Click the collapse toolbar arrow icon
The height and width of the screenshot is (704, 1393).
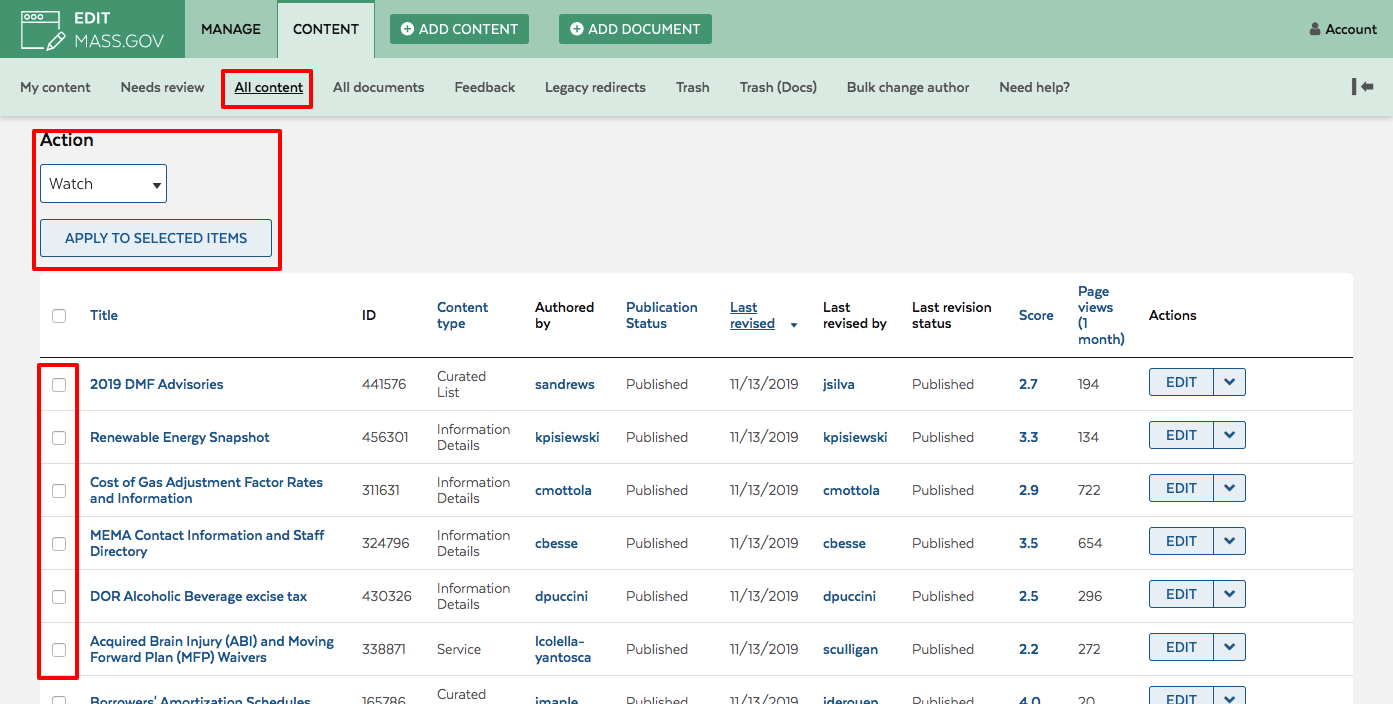coord(1362,87)
